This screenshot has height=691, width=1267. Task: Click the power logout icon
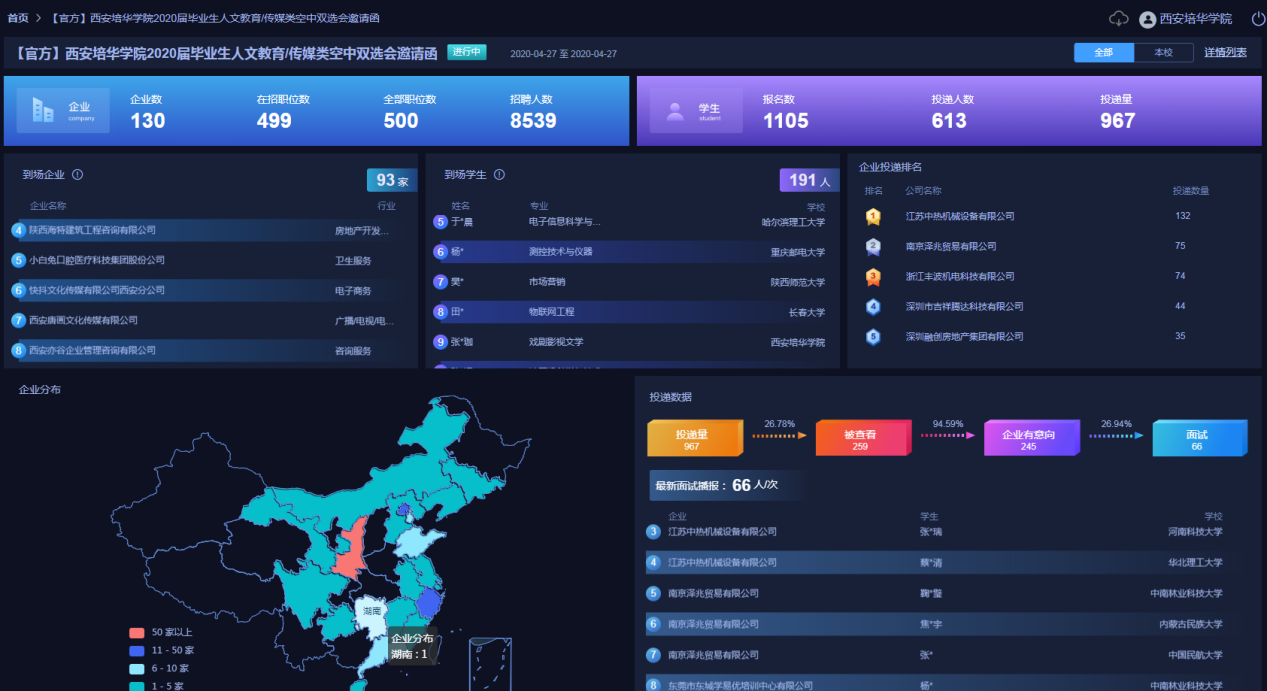[x=1257, y=19]
